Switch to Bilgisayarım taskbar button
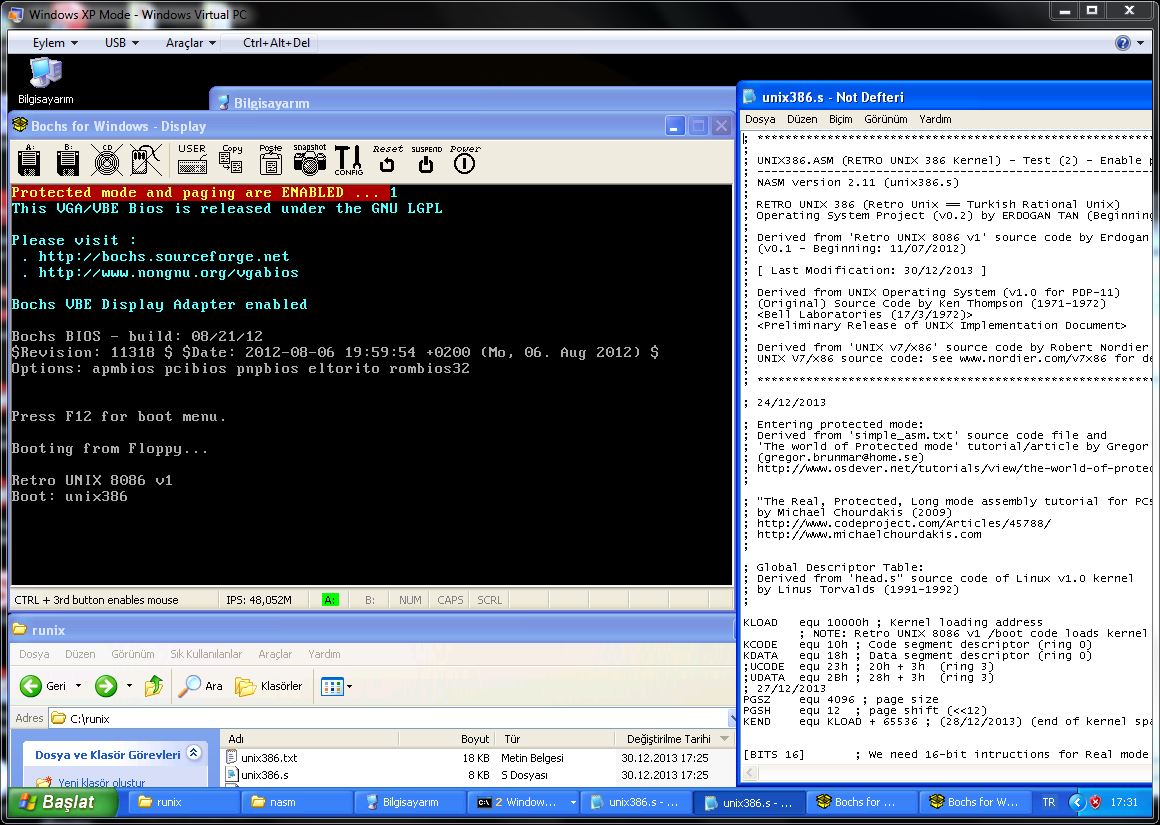1160x825 pixels. [x=410, y=802]
